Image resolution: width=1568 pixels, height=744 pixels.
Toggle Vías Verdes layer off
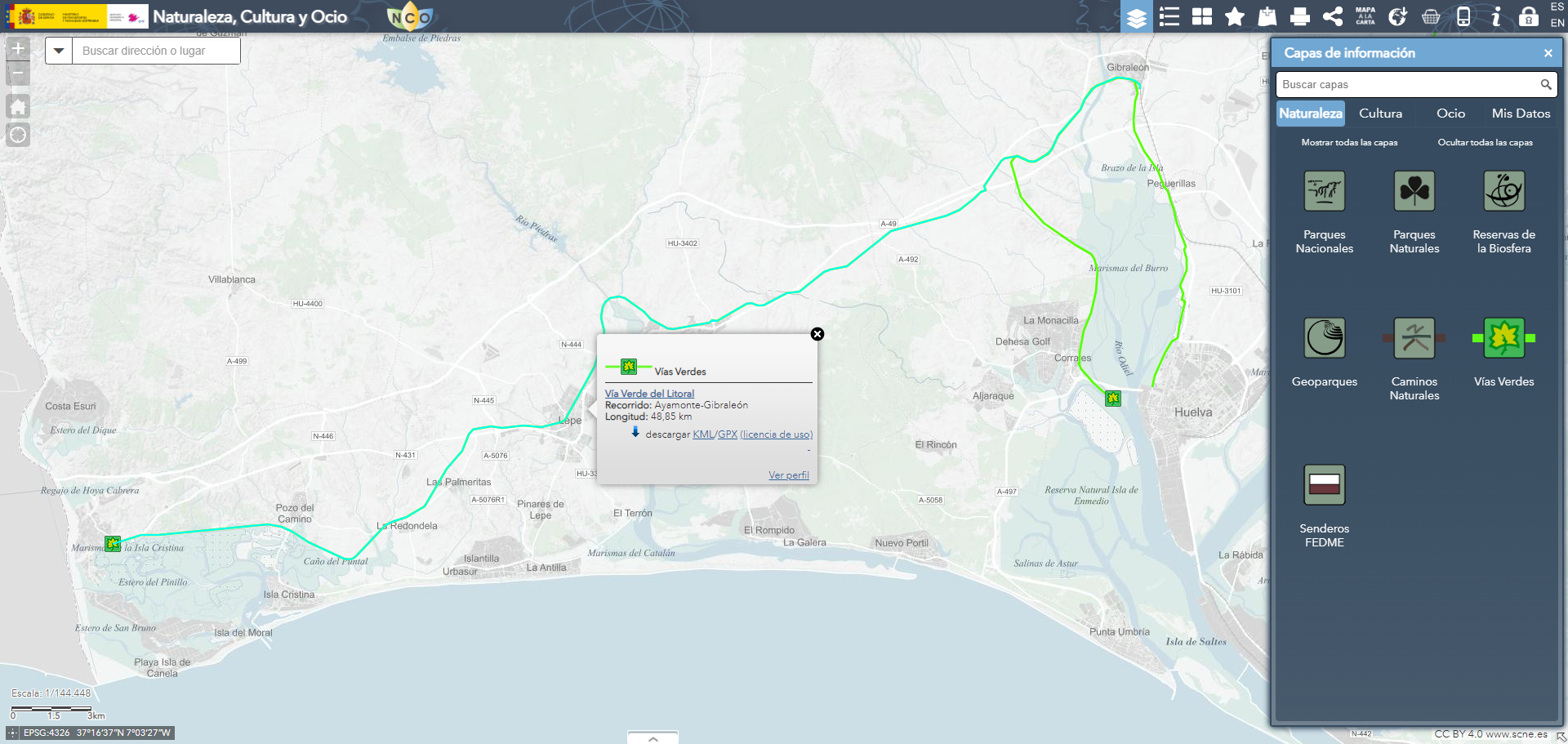[1504, 338]
